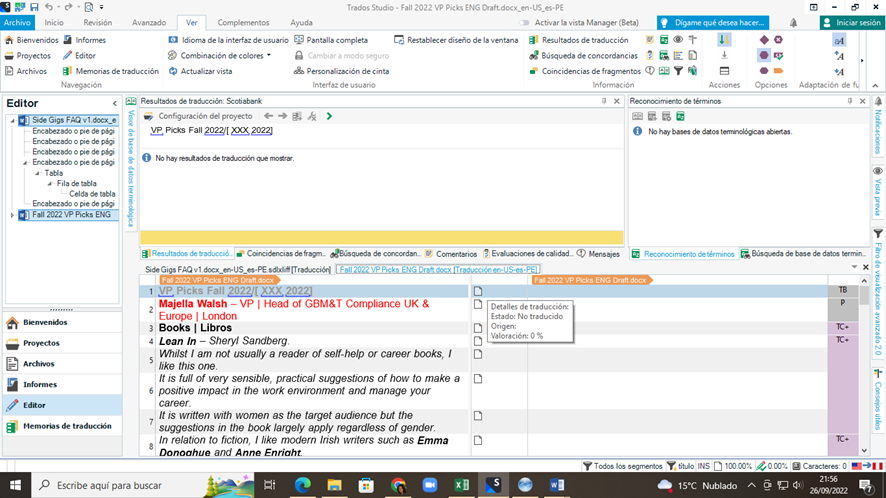The image size is (886, 498).
Task: Open the Mensajes tab
Action: [598, 254]
